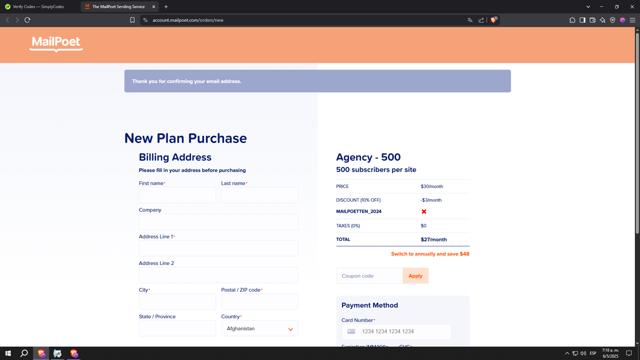Click the MailPoet logo in header
Viewport: 640px width, 360px height.
click(x=56, y=43)
